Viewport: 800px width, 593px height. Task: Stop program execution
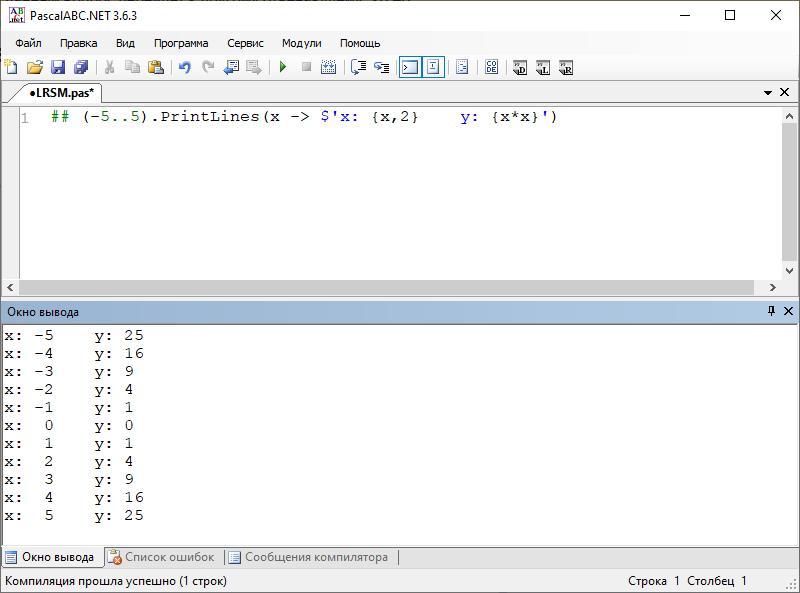tap(306, 67)
